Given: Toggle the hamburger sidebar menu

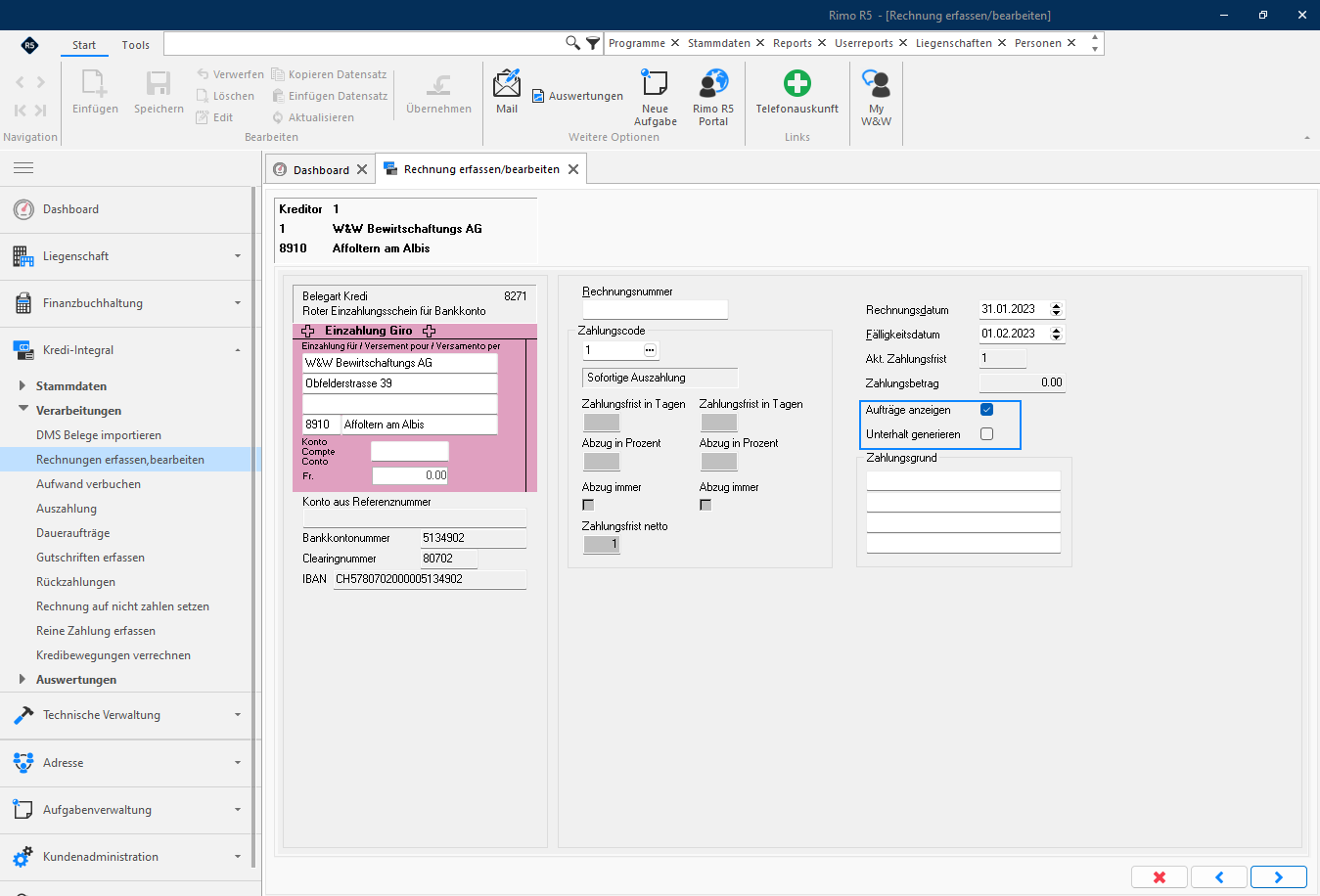Looking at the screenshot, I should (23, 168).
